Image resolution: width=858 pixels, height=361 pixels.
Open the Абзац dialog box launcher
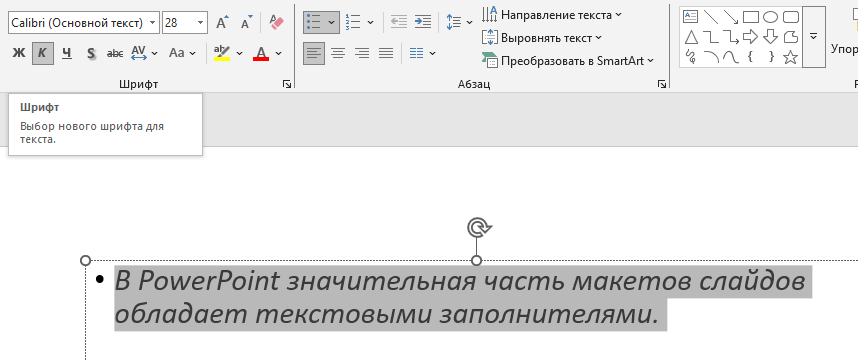[x=662, y=84]
